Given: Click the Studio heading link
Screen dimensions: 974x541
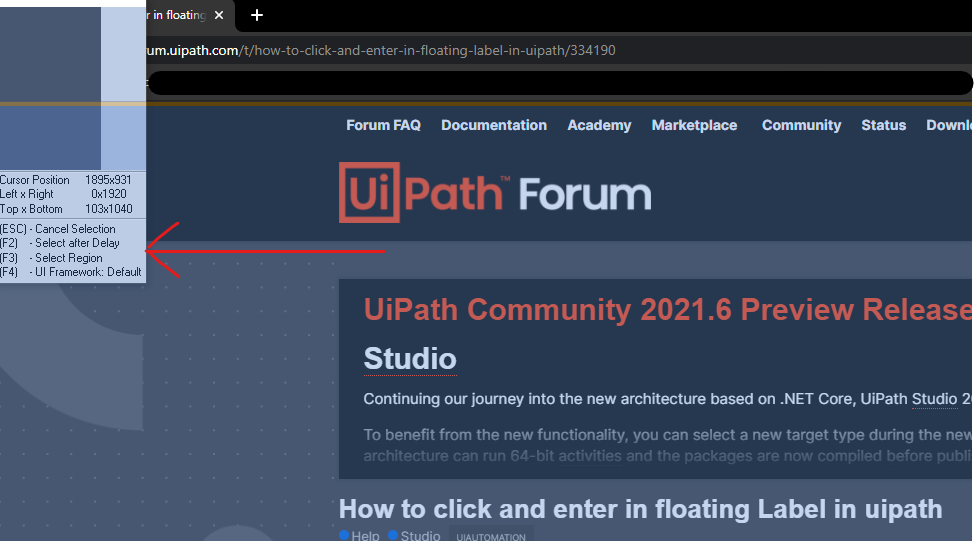Looking at the screenshot, I should click(x=410, y=358).
